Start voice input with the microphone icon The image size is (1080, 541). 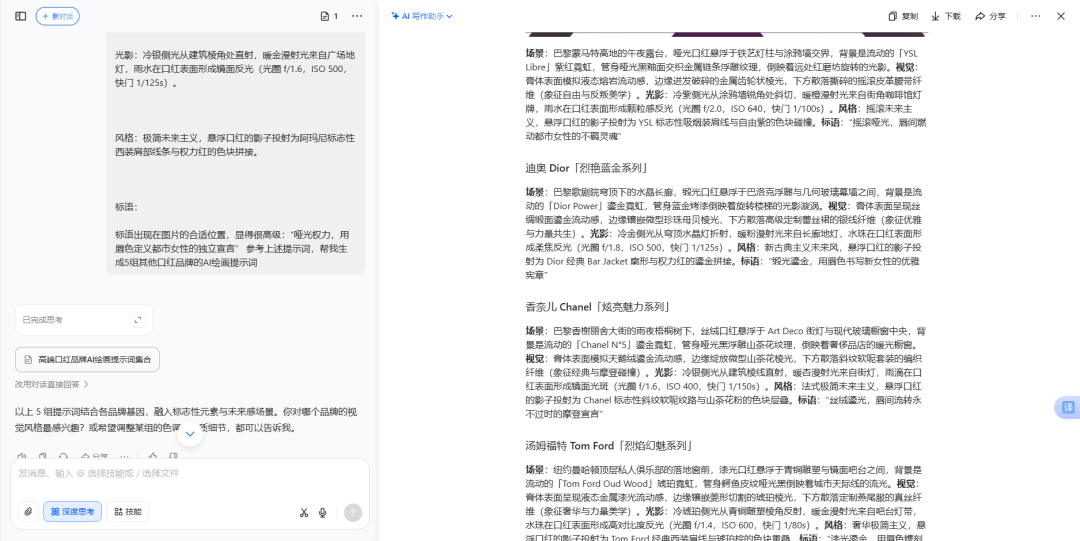(322, 512)
